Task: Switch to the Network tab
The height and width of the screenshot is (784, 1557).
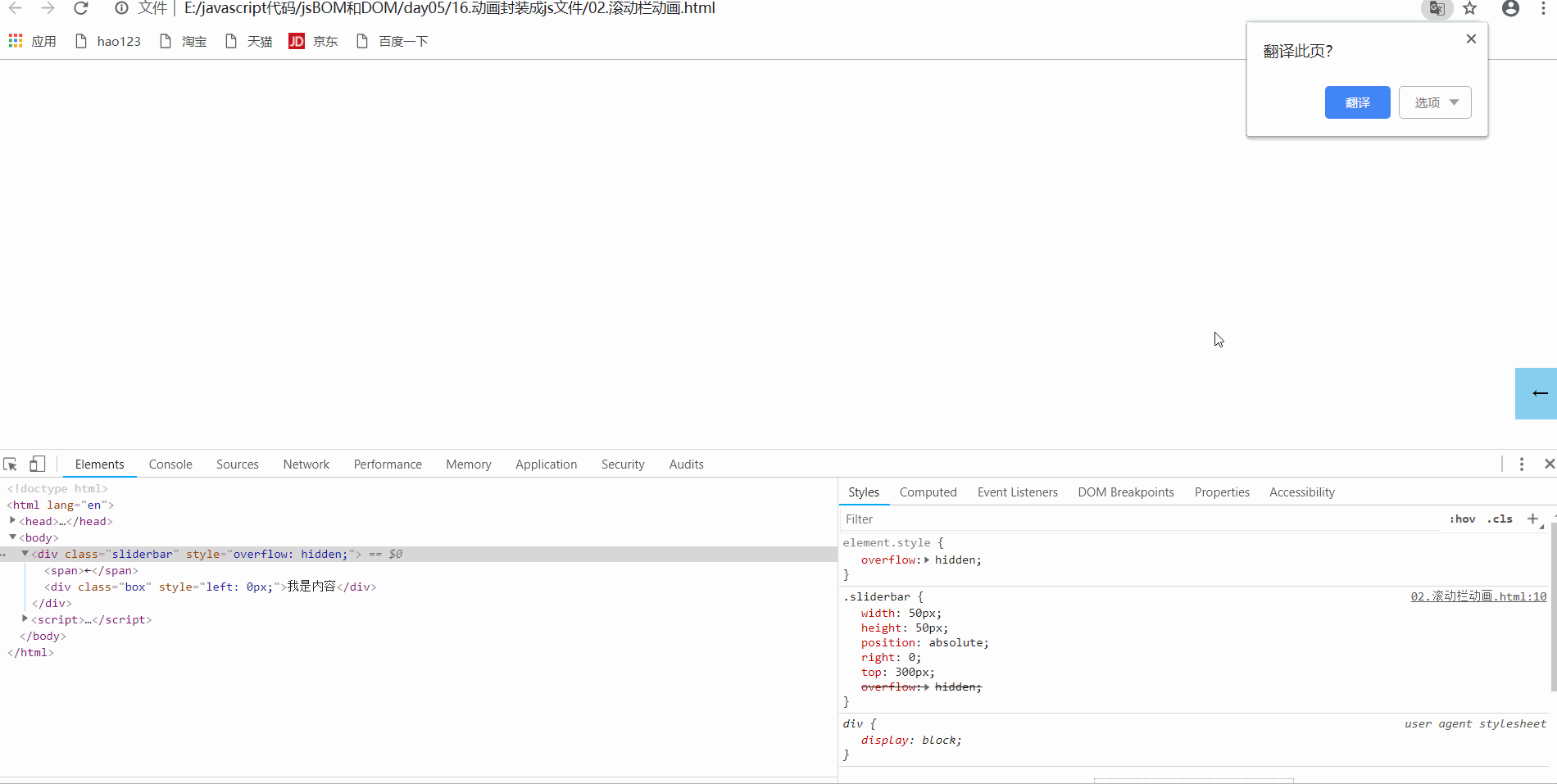Action: (x=306, y=465)
